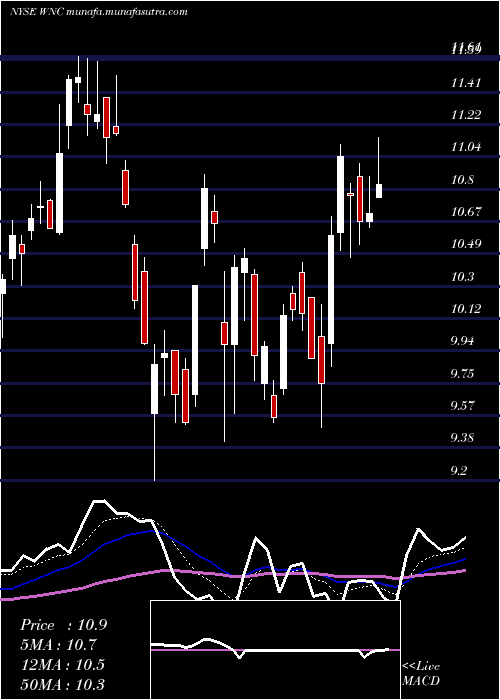This screenshot has height=700, width=500.
Task: Click the 10.3 price axis label
Action: coord(463,277)
